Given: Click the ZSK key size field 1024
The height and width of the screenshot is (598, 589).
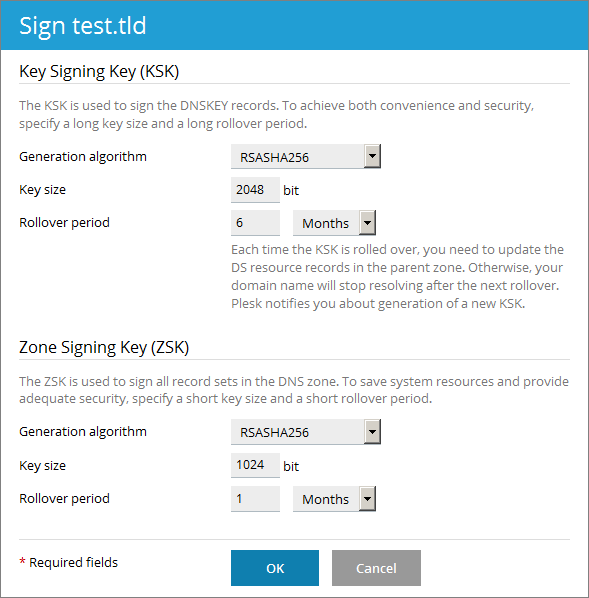Looking at the screenshot, I should (x=255, y=465).
